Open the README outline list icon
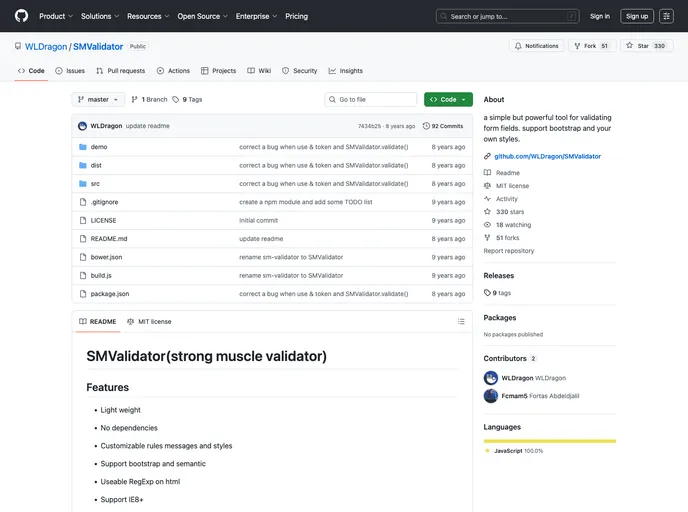 (x=461, y=322)
